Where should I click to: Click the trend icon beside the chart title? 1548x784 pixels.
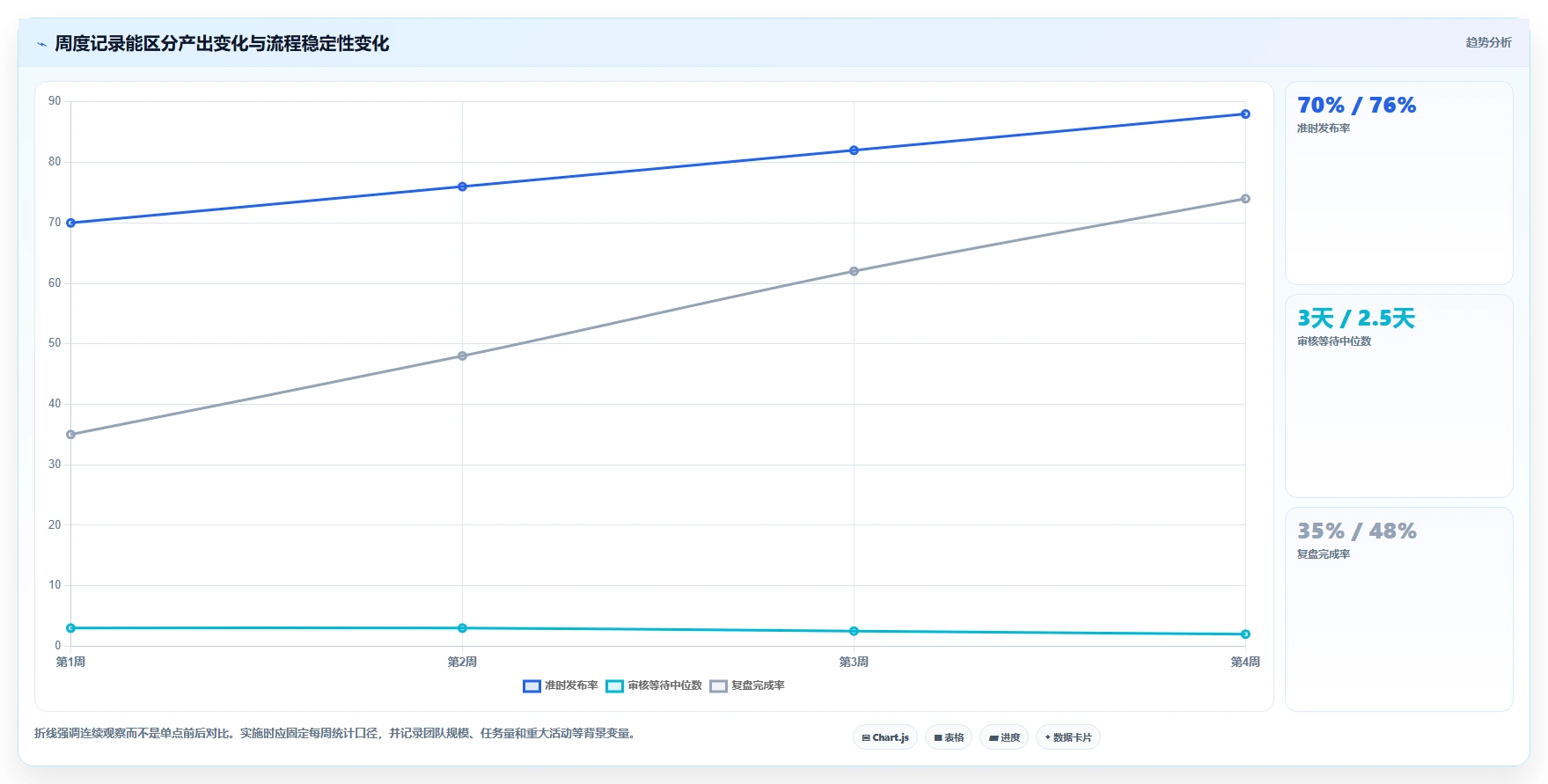click(41, 44)
